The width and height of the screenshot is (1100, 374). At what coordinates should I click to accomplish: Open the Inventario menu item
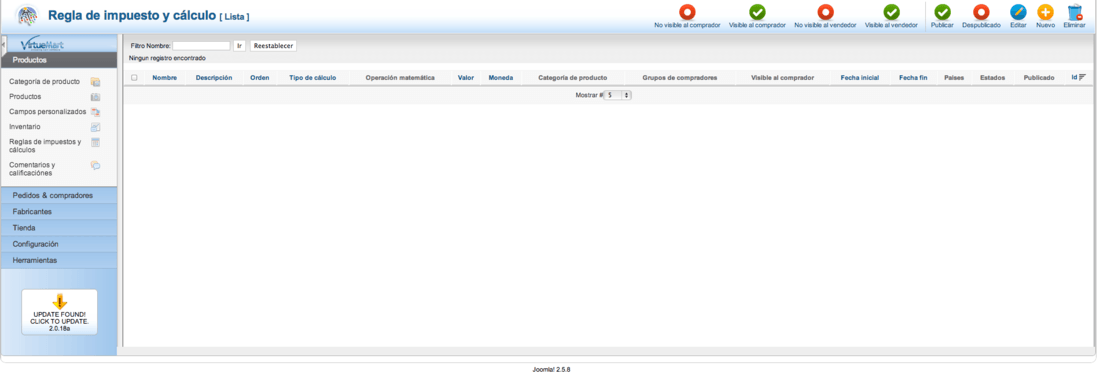[x=25, y=127]
